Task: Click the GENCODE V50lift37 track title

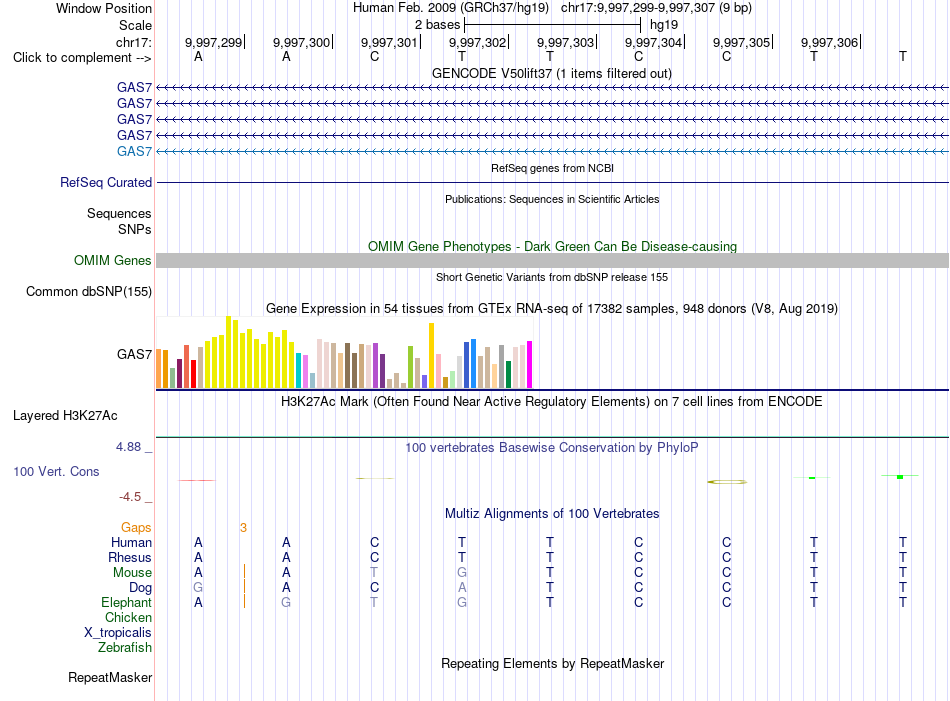Action: (x=552, y=74)
